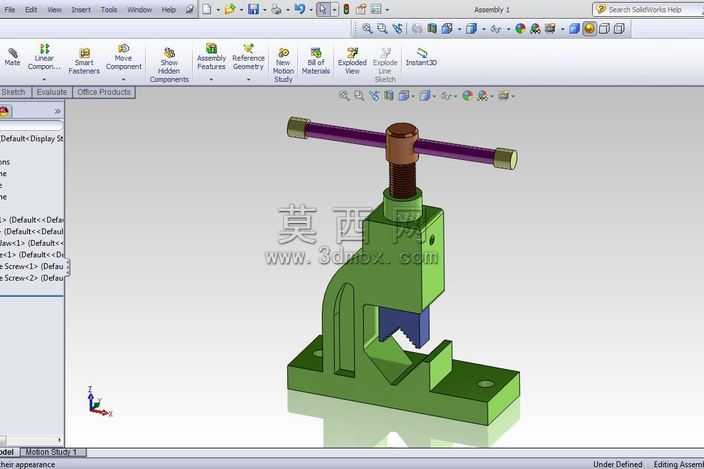Viewport: 704px width, 469px height.
Task: Open the Window menu
Action: click(139, 9)
